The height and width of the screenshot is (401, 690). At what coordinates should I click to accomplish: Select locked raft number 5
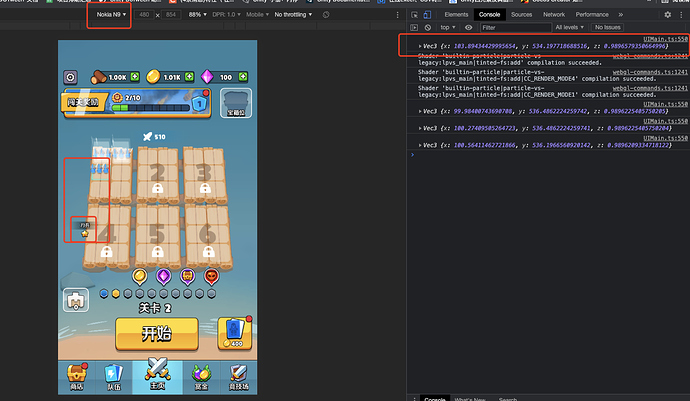point(158,237)
